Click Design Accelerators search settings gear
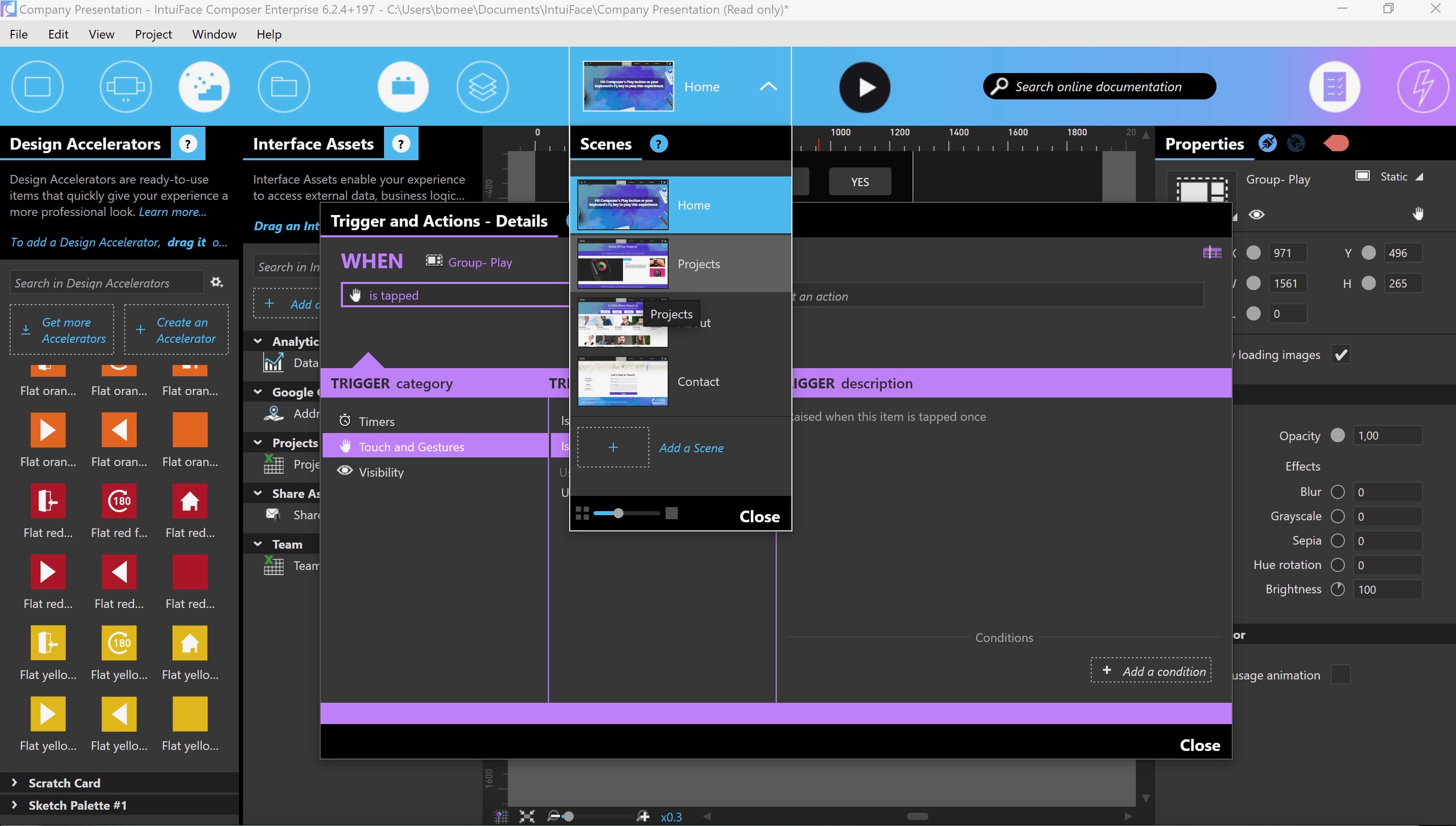1456x826 pixels. 217,282
